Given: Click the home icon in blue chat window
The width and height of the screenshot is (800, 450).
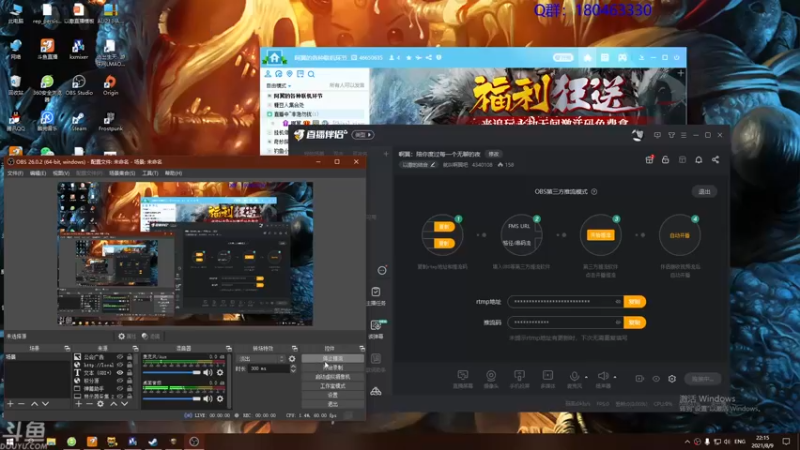Looking at the screenshot, I should (x=274, y=58).
